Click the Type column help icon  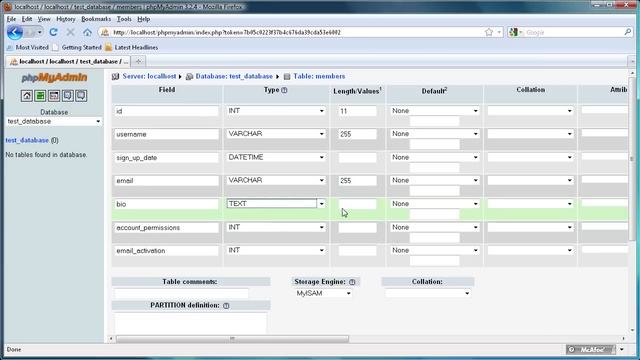pyautogui.click(x=284, y=90)
